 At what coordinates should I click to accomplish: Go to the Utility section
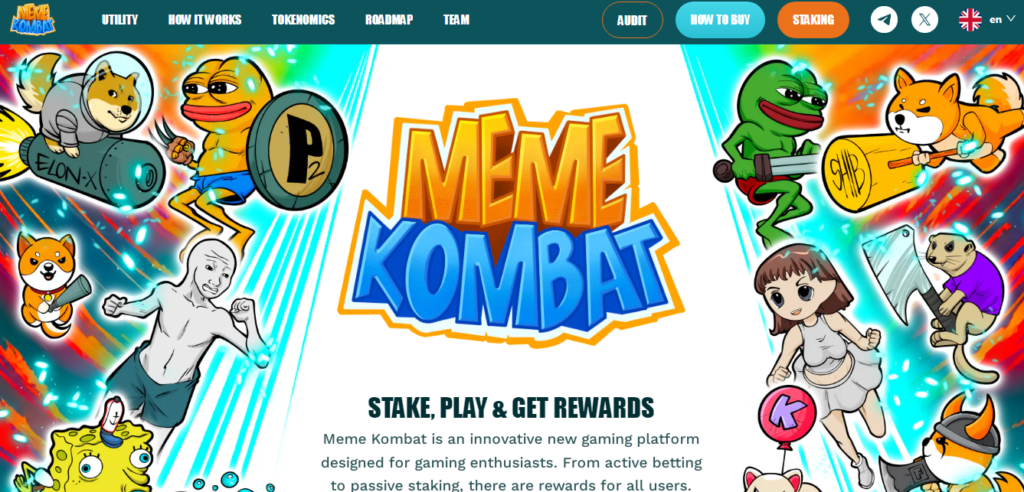(x=120, y=20)
